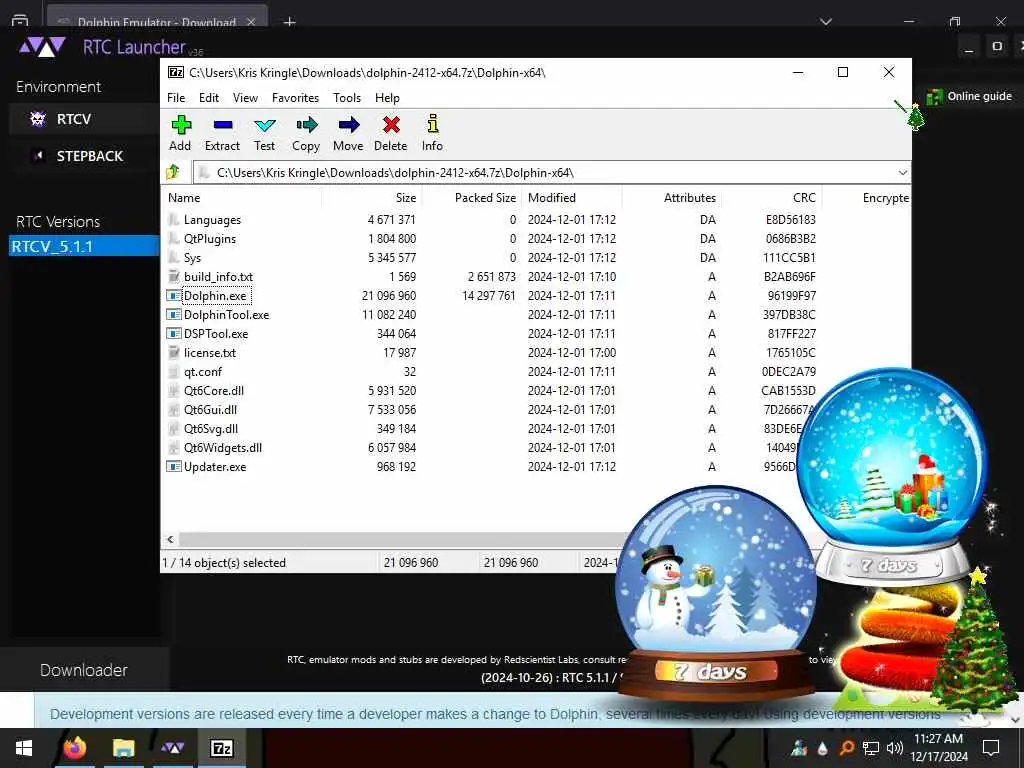Screen dimensions: 1024x768
Task: Select the license.txt file name
Action: (x=210, y=353)
